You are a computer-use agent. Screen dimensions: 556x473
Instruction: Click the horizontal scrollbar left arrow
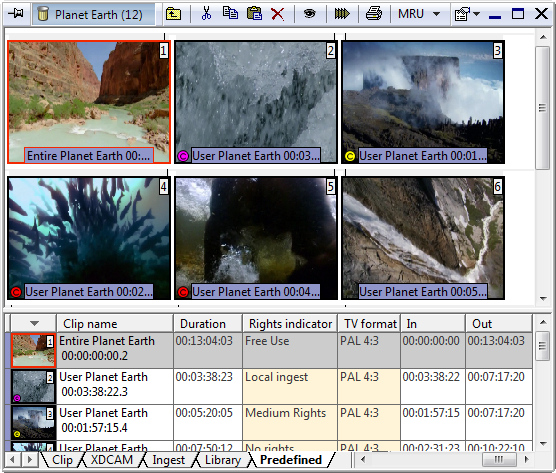363,460
